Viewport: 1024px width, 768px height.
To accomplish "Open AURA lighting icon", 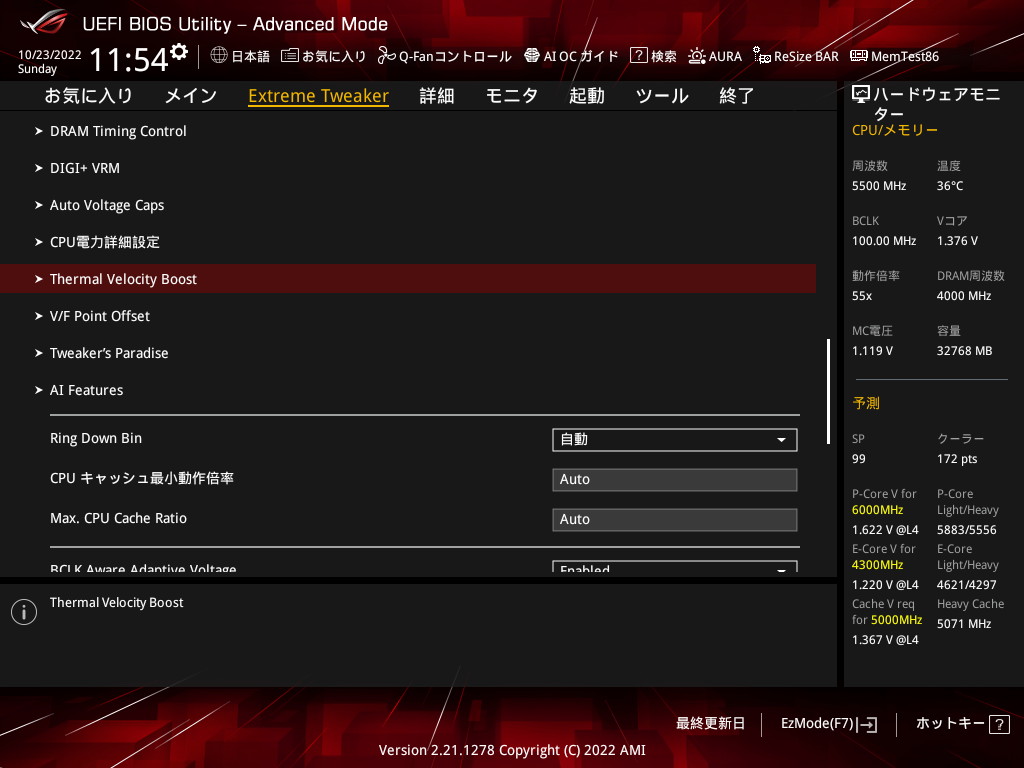I will point(697,56).
